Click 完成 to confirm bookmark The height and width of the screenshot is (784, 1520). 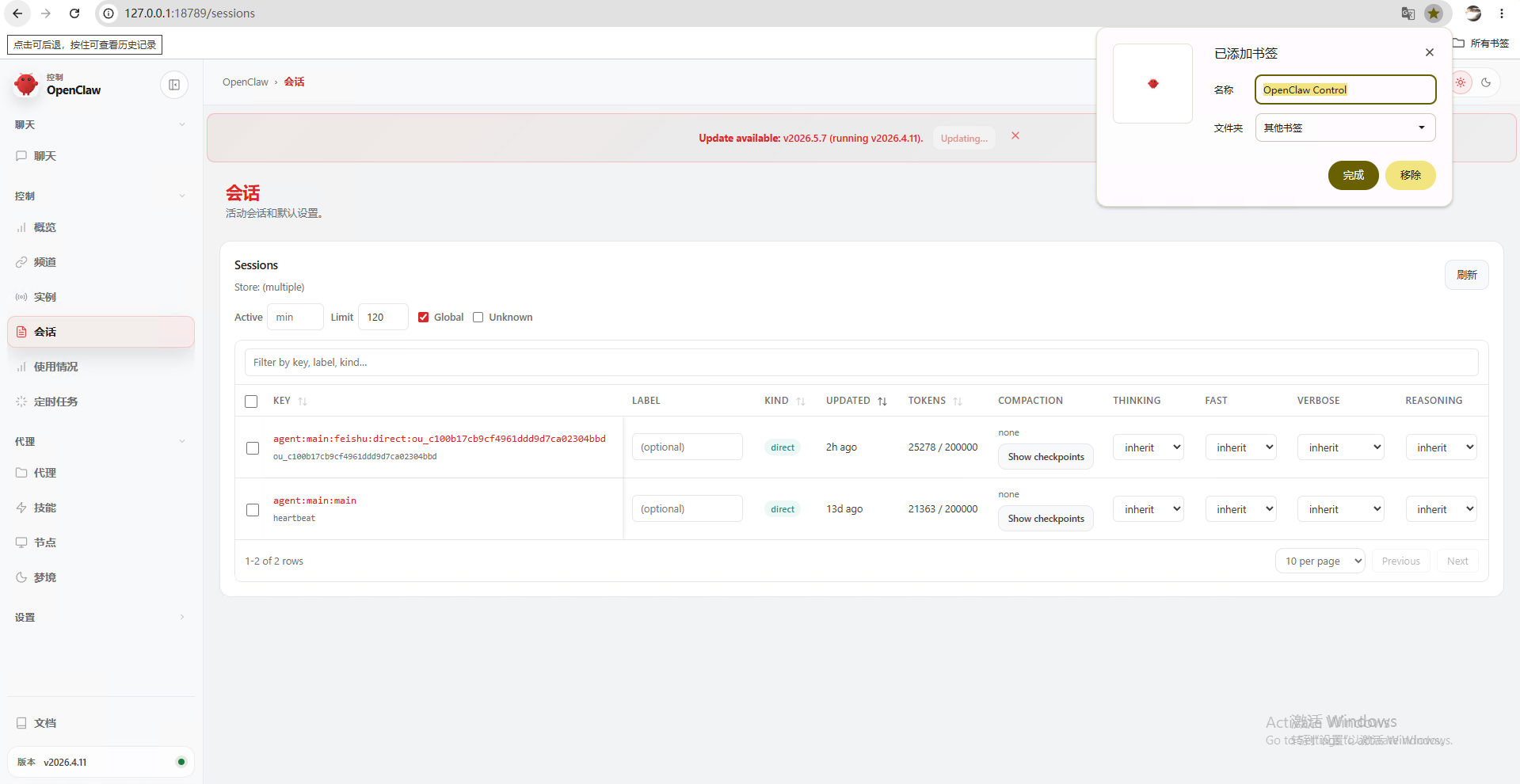point(1354,175)
